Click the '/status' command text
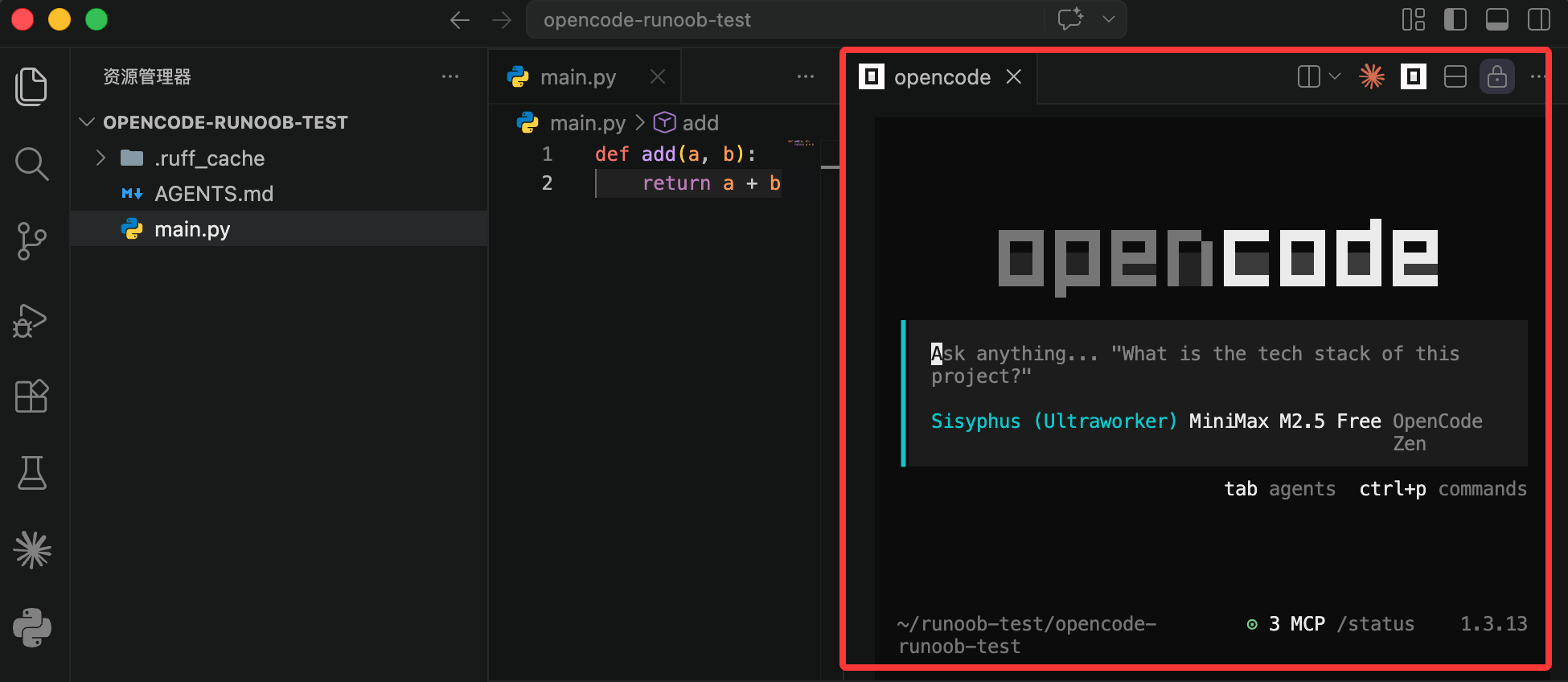Viewport: 1568px width, 682px height. pos(1376,623)
